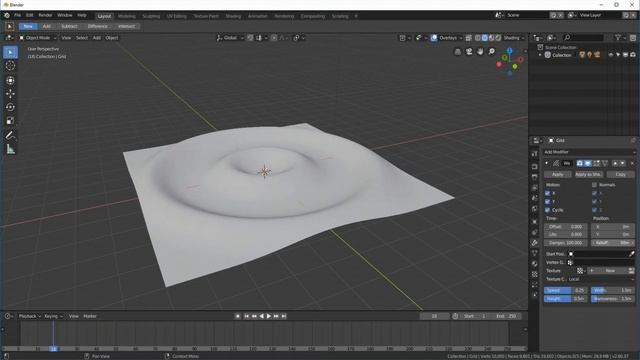The width and height of the screenshot is (640, 360).
Task: Open the File menu
Action: [18, 16]
